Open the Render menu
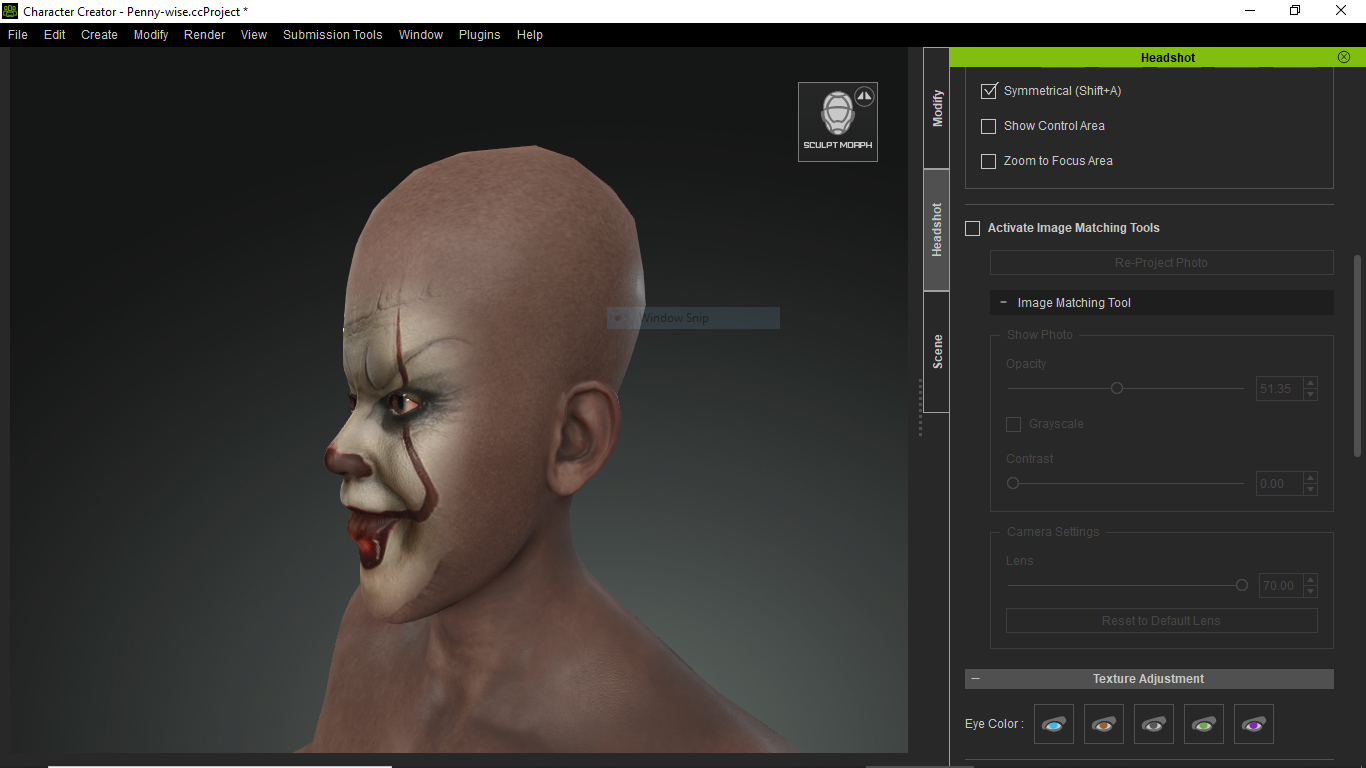The image size is (1366, 768). [x=205, y=34]
